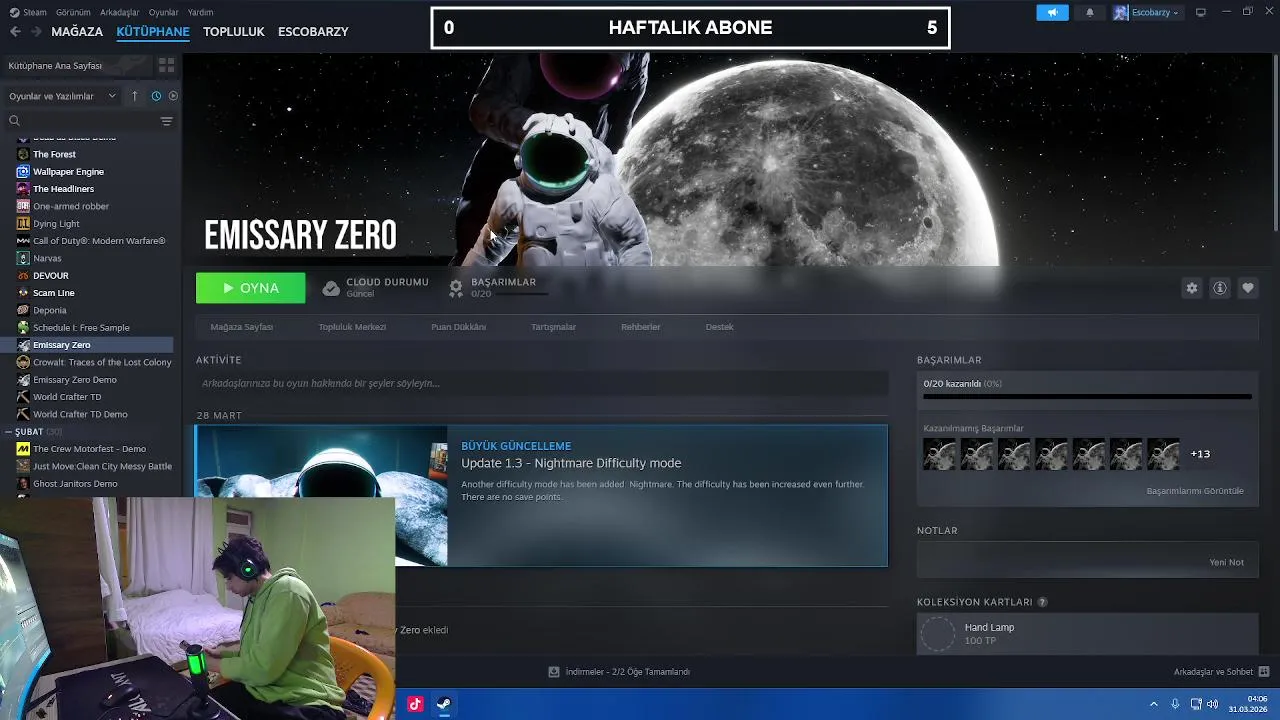This screenshot has width=1280, height=720.
Task: Open the Rehberler link
Action: 640,327
